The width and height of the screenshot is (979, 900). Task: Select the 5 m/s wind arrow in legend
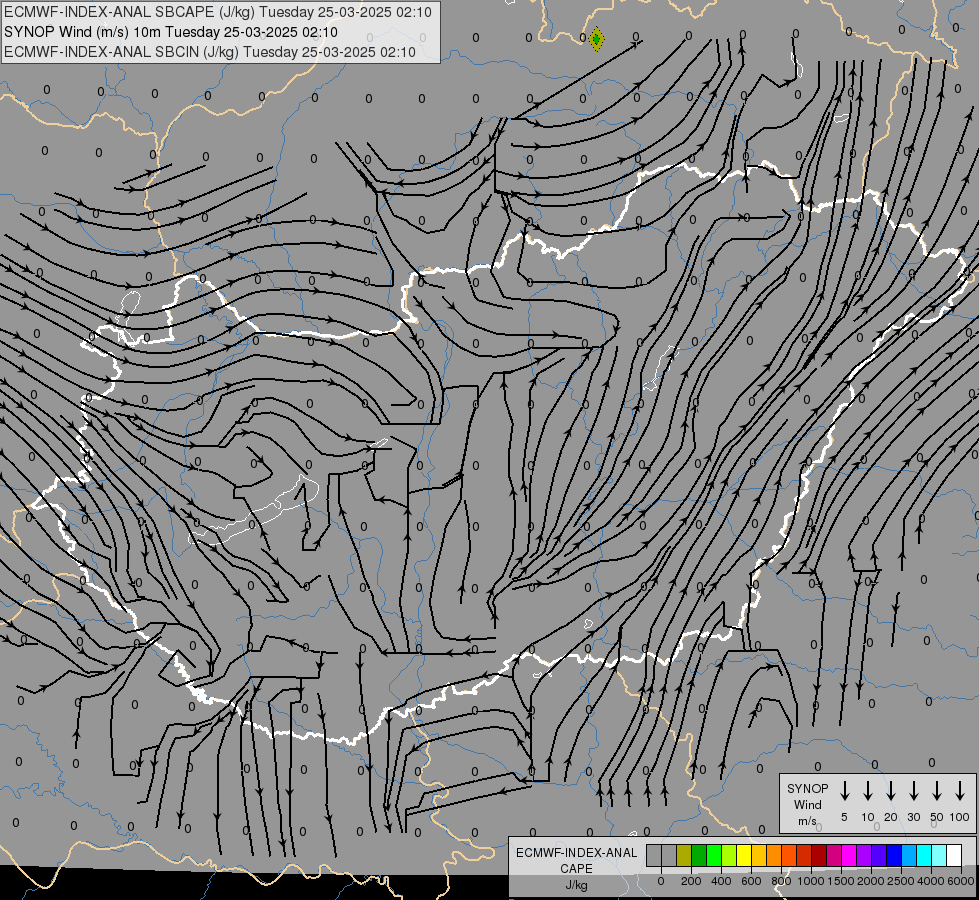pyautogui.click(x=844, y=791)
